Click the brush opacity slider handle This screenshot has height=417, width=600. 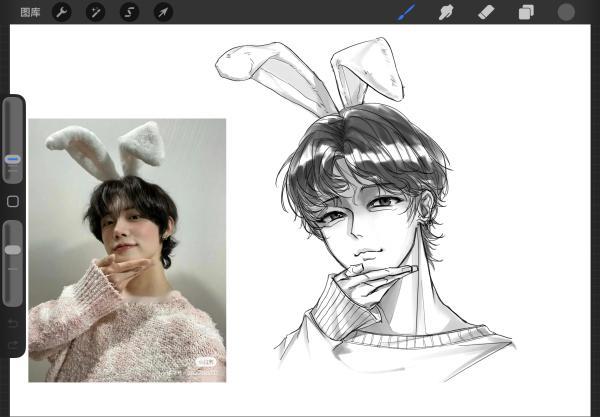(x=13, y=250)
